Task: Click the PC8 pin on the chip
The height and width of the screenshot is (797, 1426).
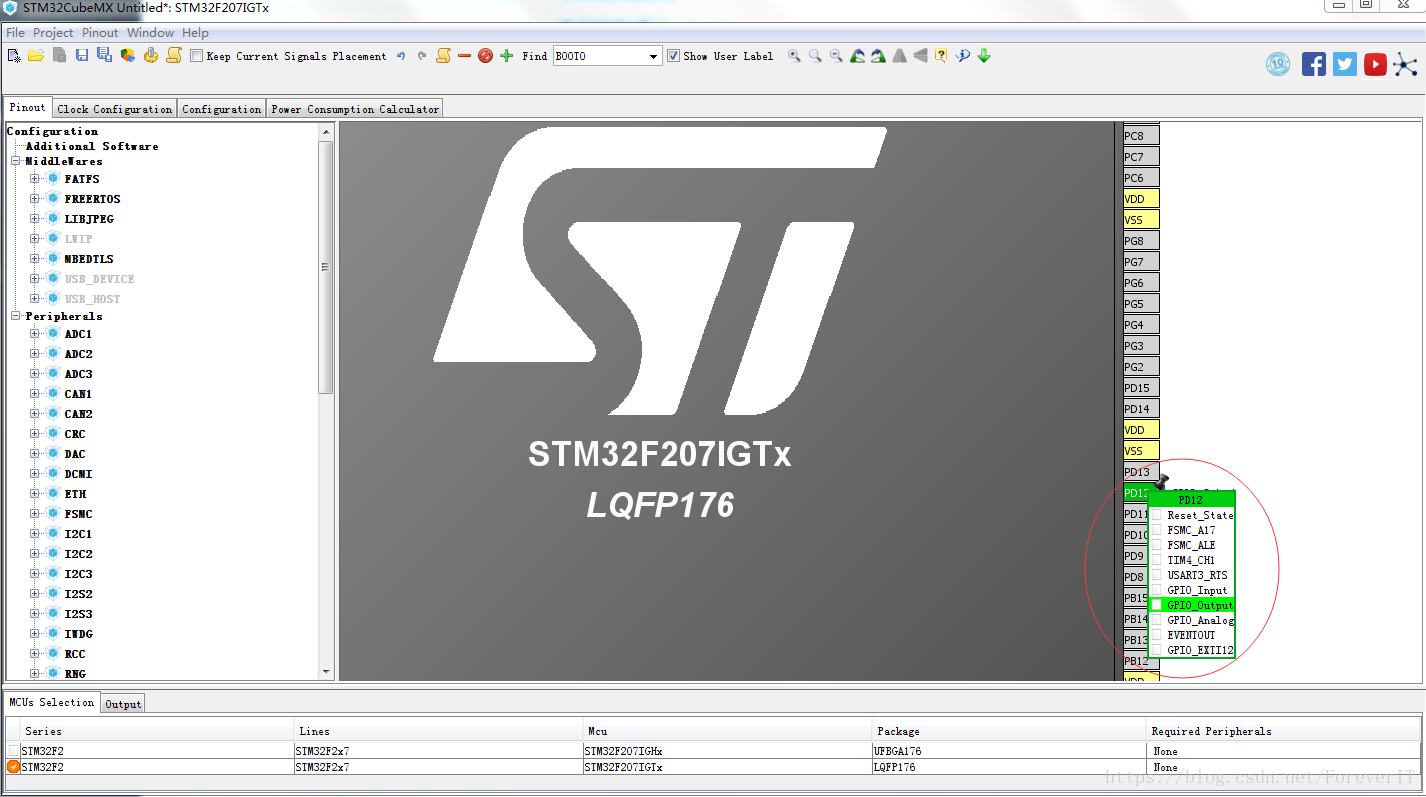Action: [x=1141, y=136]
